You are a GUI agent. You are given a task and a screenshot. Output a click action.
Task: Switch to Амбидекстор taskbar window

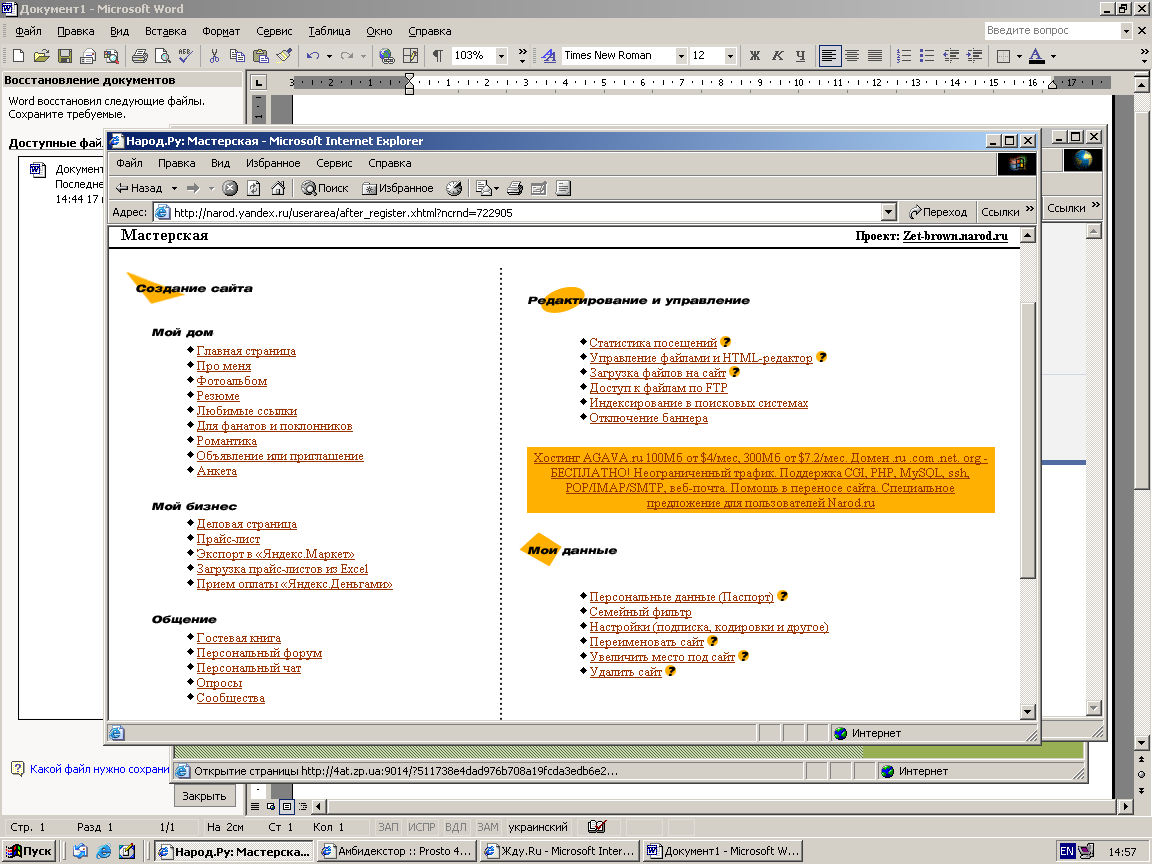click(397, 851)
